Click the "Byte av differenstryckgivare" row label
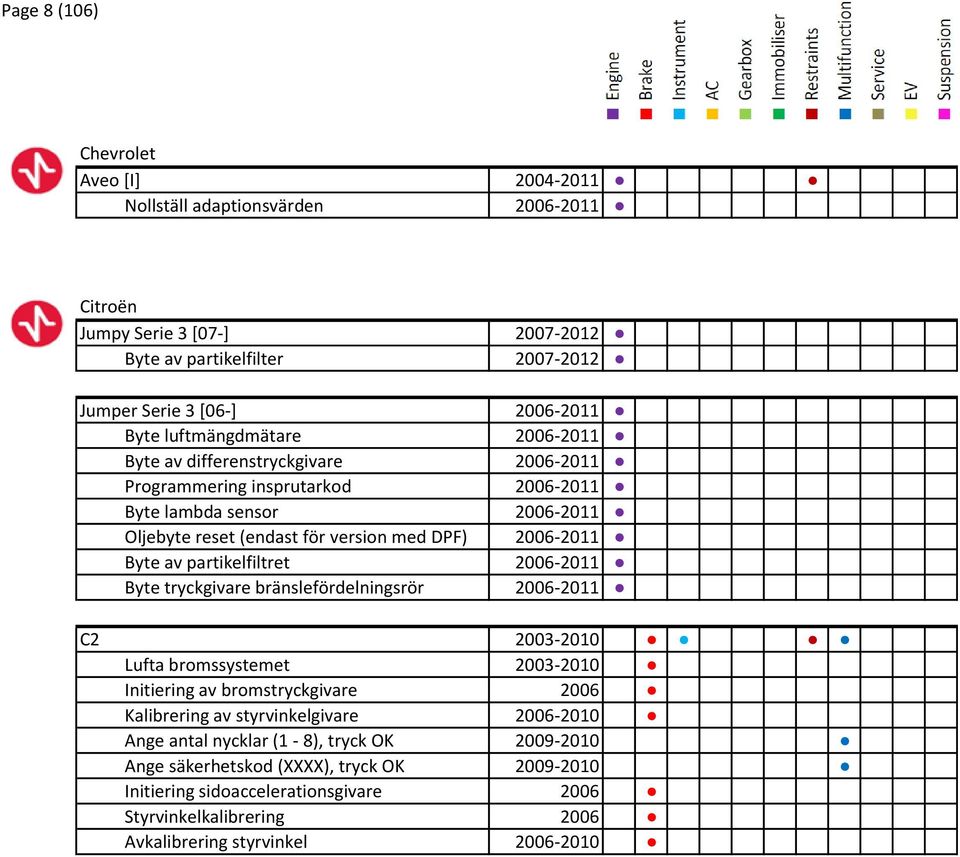This screenshot has height=857, width=960. (234, 462)
